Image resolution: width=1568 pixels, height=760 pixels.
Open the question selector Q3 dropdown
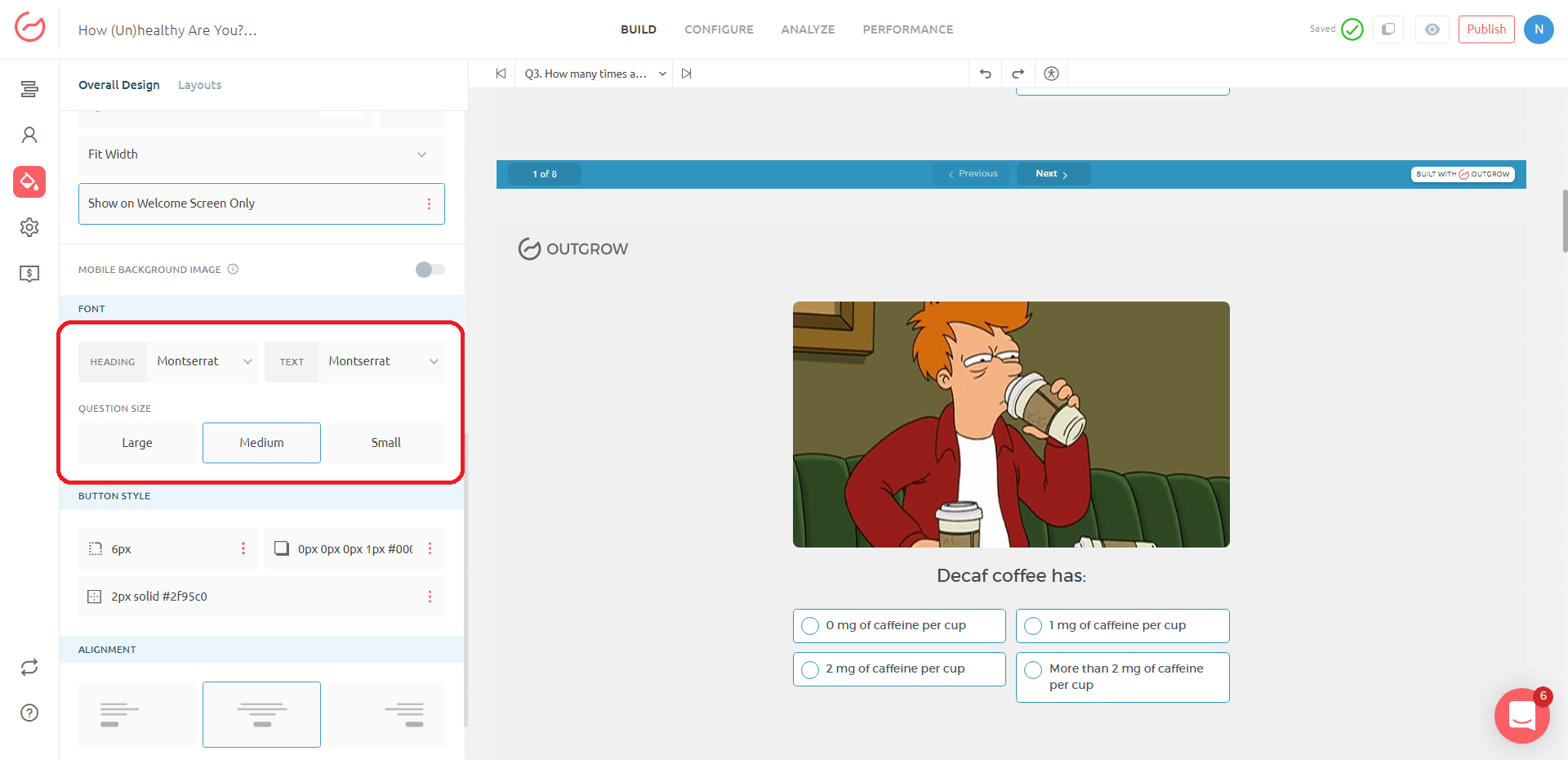(595, 74)
